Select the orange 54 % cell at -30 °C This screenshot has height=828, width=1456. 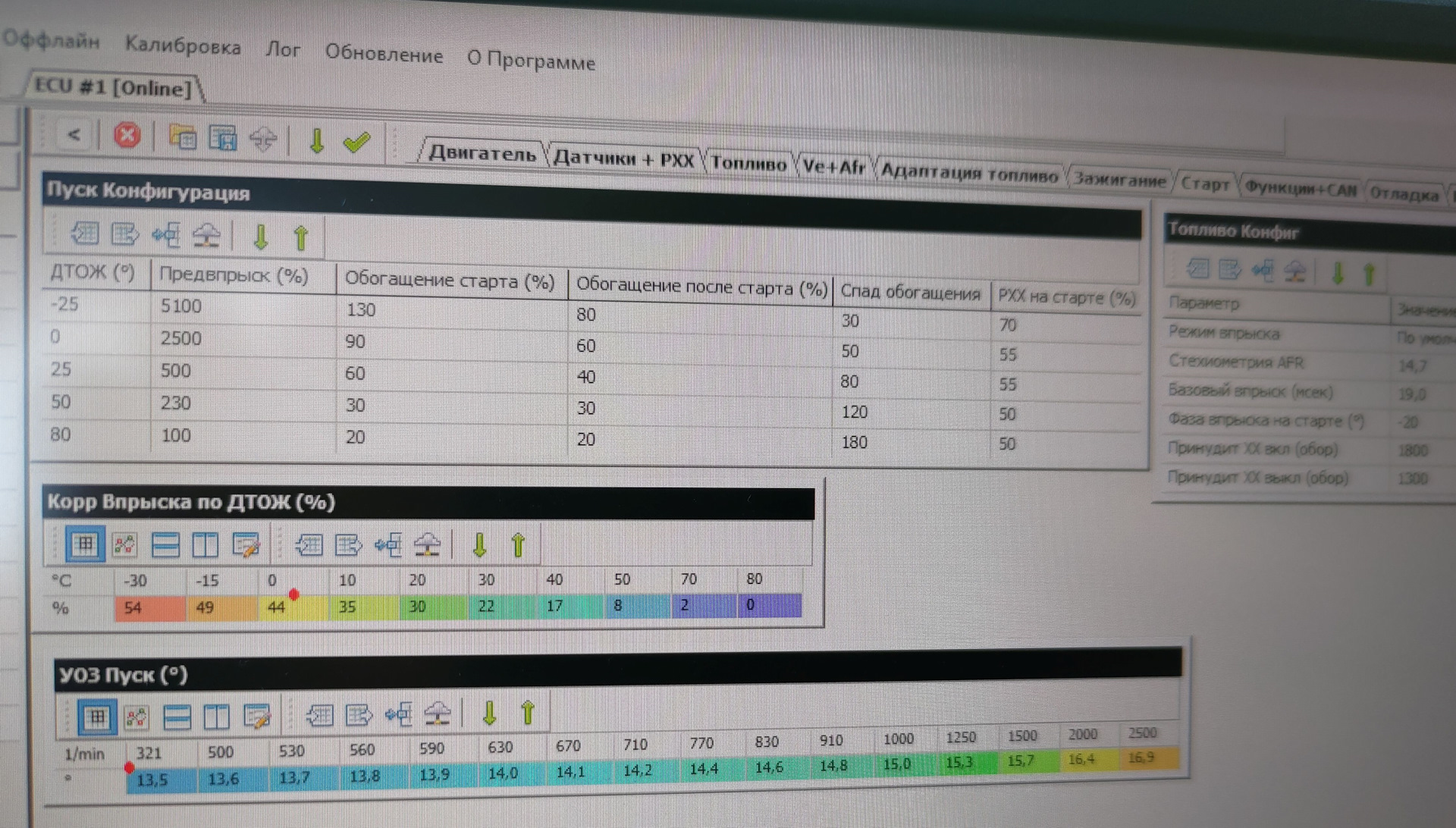(x=150, y=608)
